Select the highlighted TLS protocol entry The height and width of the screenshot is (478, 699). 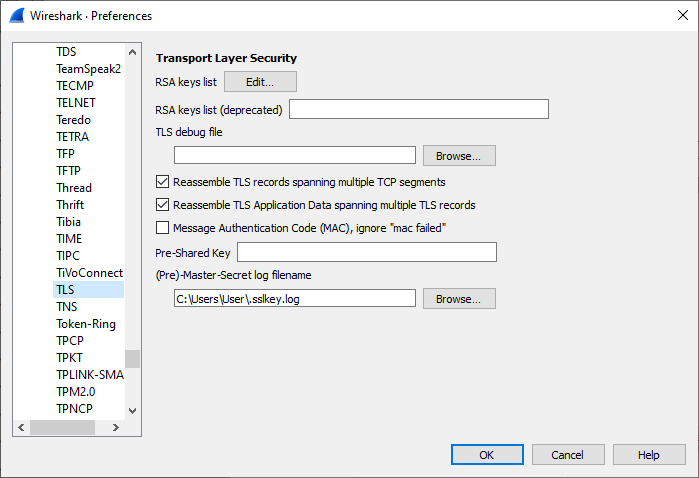[88, 289]
